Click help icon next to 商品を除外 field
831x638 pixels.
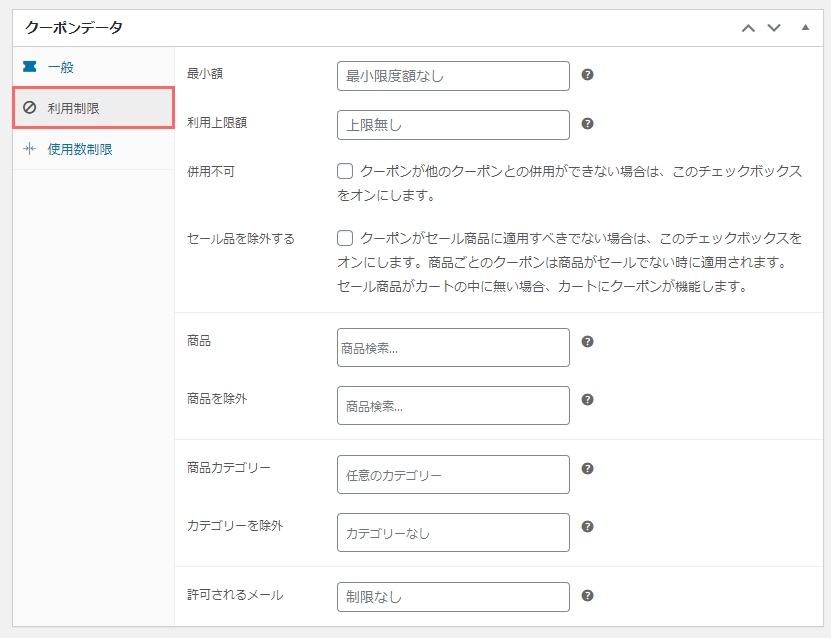coord(587,400)
